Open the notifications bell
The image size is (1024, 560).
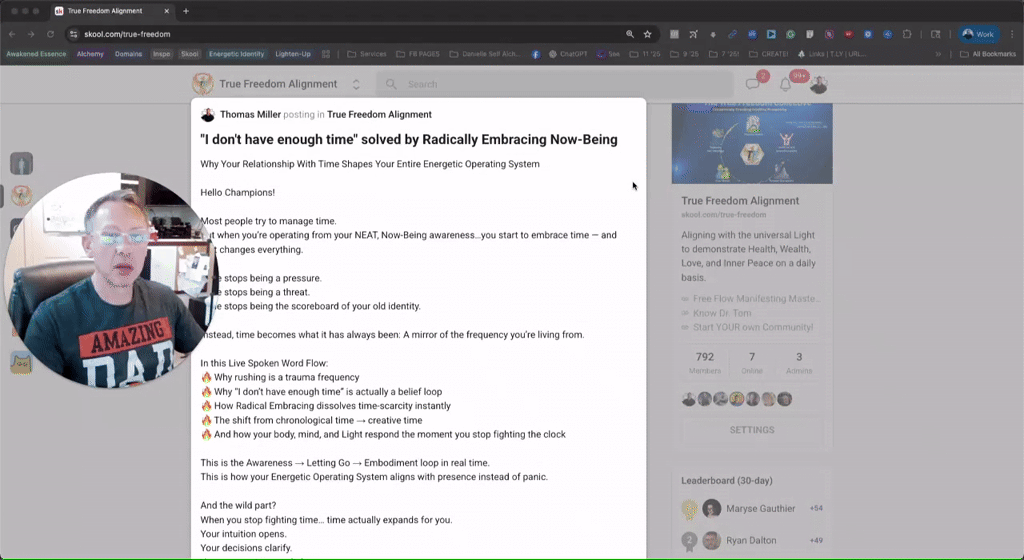786,84
